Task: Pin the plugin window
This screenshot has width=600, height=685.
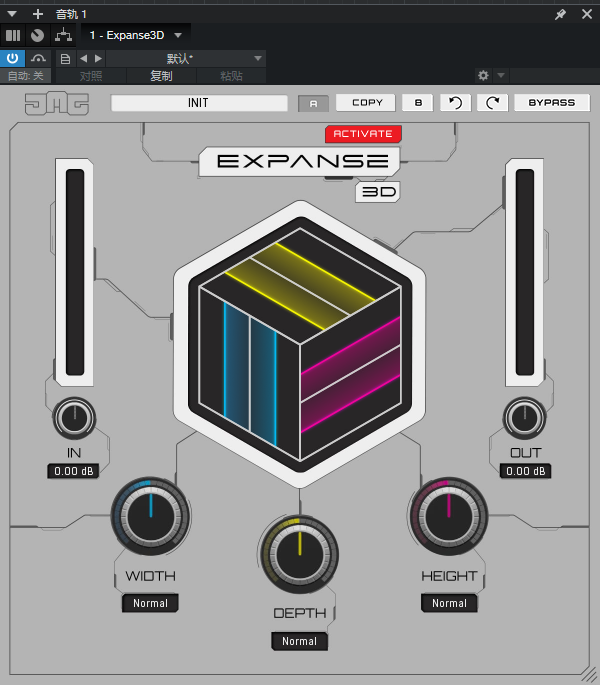Action: [x=560, y=14]
